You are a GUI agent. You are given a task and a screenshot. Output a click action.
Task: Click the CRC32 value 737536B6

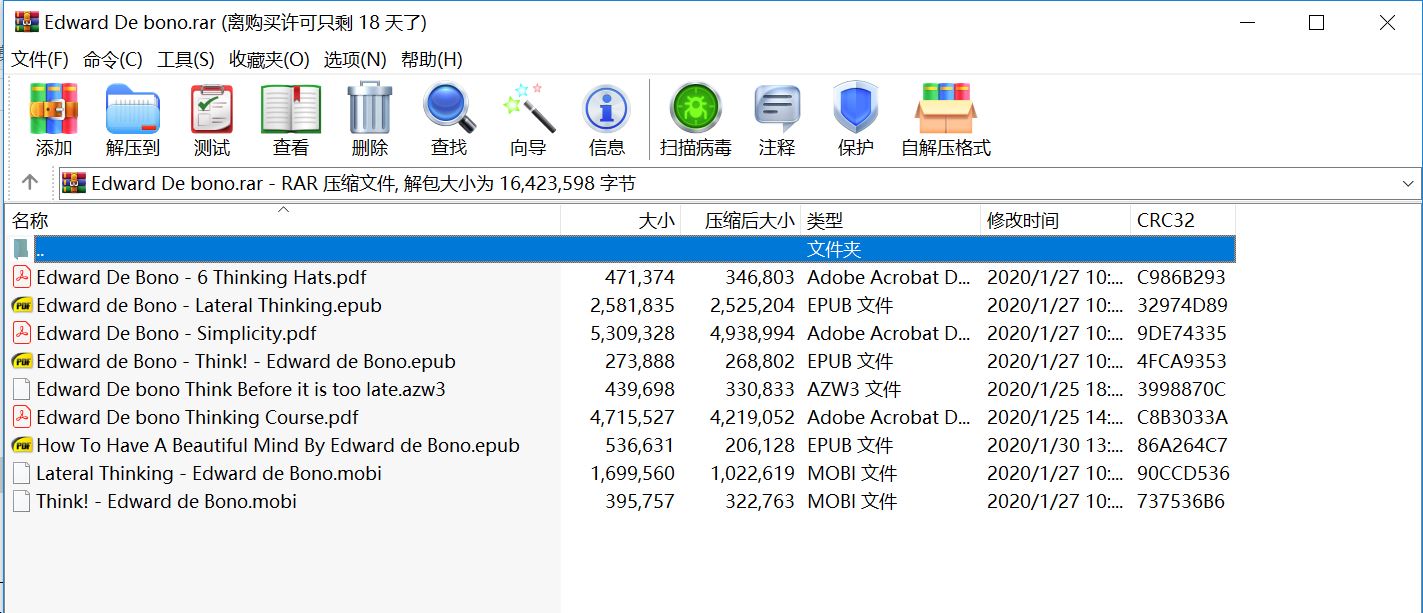[1180, 501]
